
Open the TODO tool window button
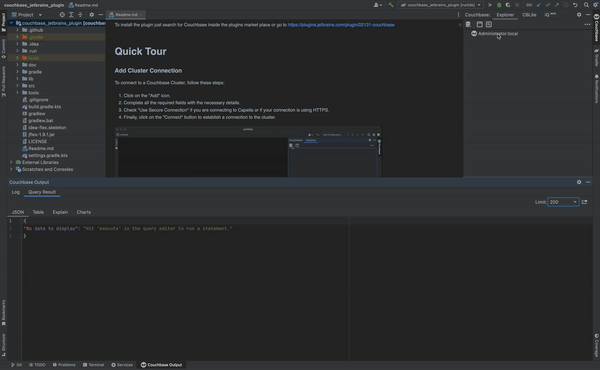(x=37, y=365)
